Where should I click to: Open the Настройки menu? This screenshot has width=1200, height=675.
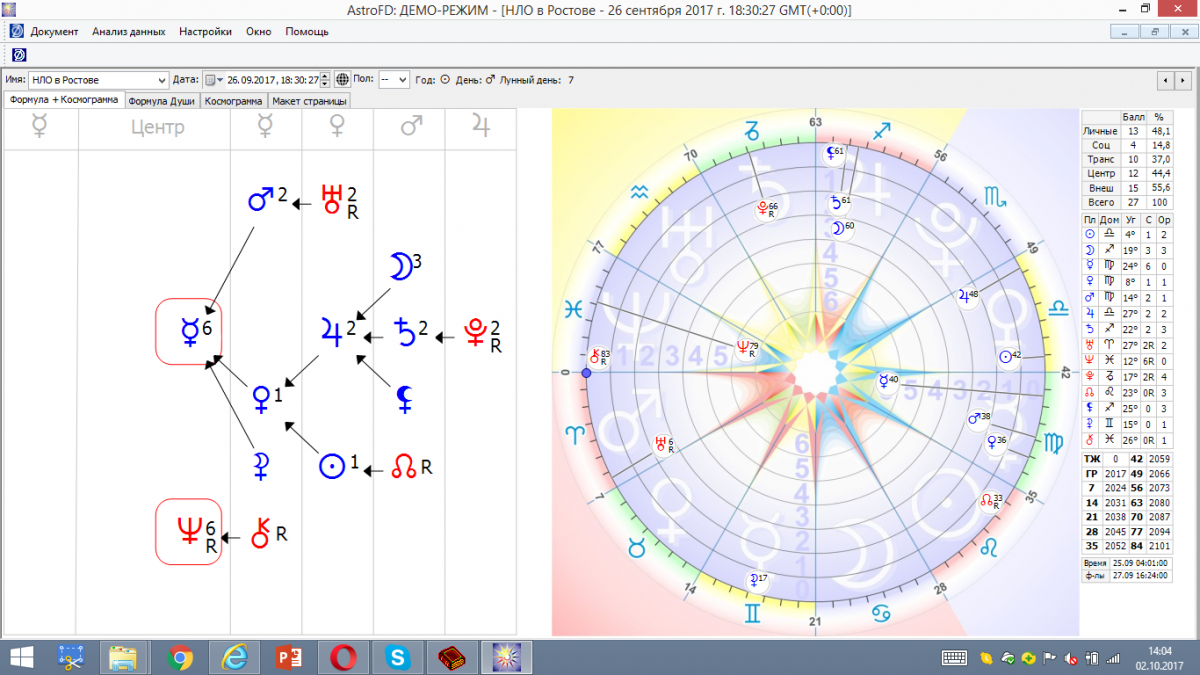pyautogui.click(x=205, y=31)
